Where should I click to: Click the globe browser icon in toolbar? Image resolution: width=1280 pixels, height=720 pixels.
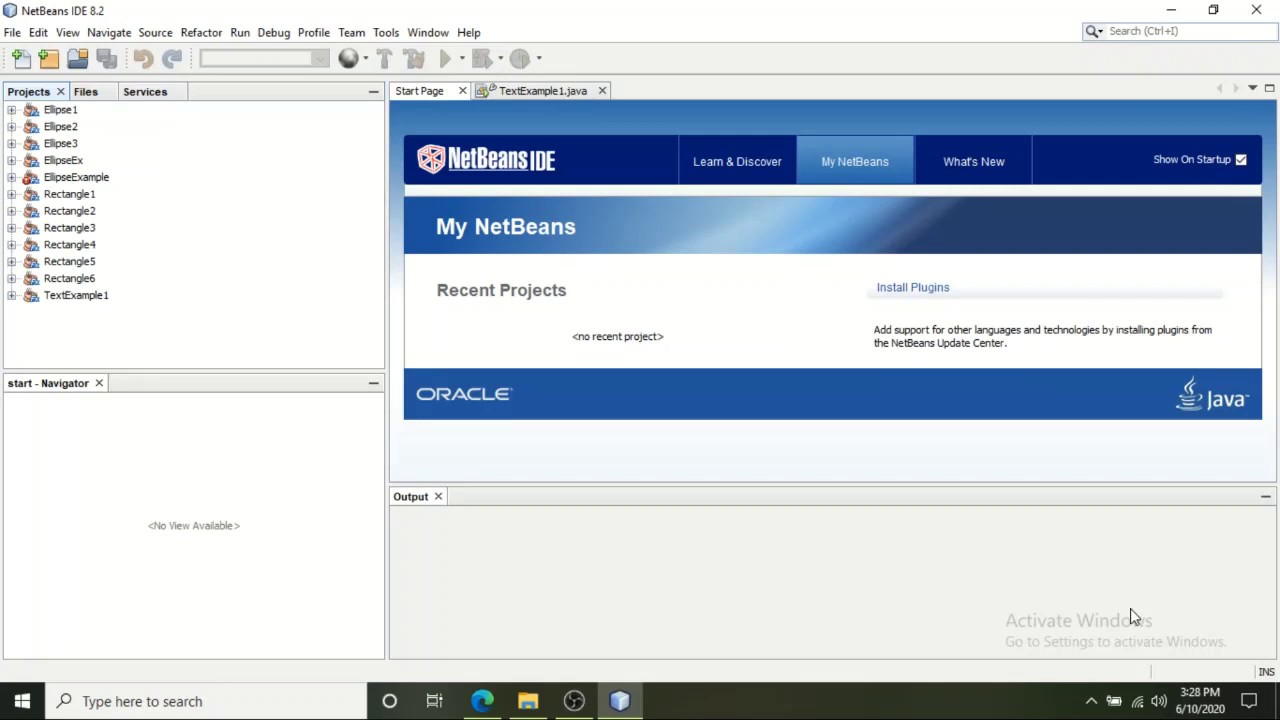coord(347,59)
